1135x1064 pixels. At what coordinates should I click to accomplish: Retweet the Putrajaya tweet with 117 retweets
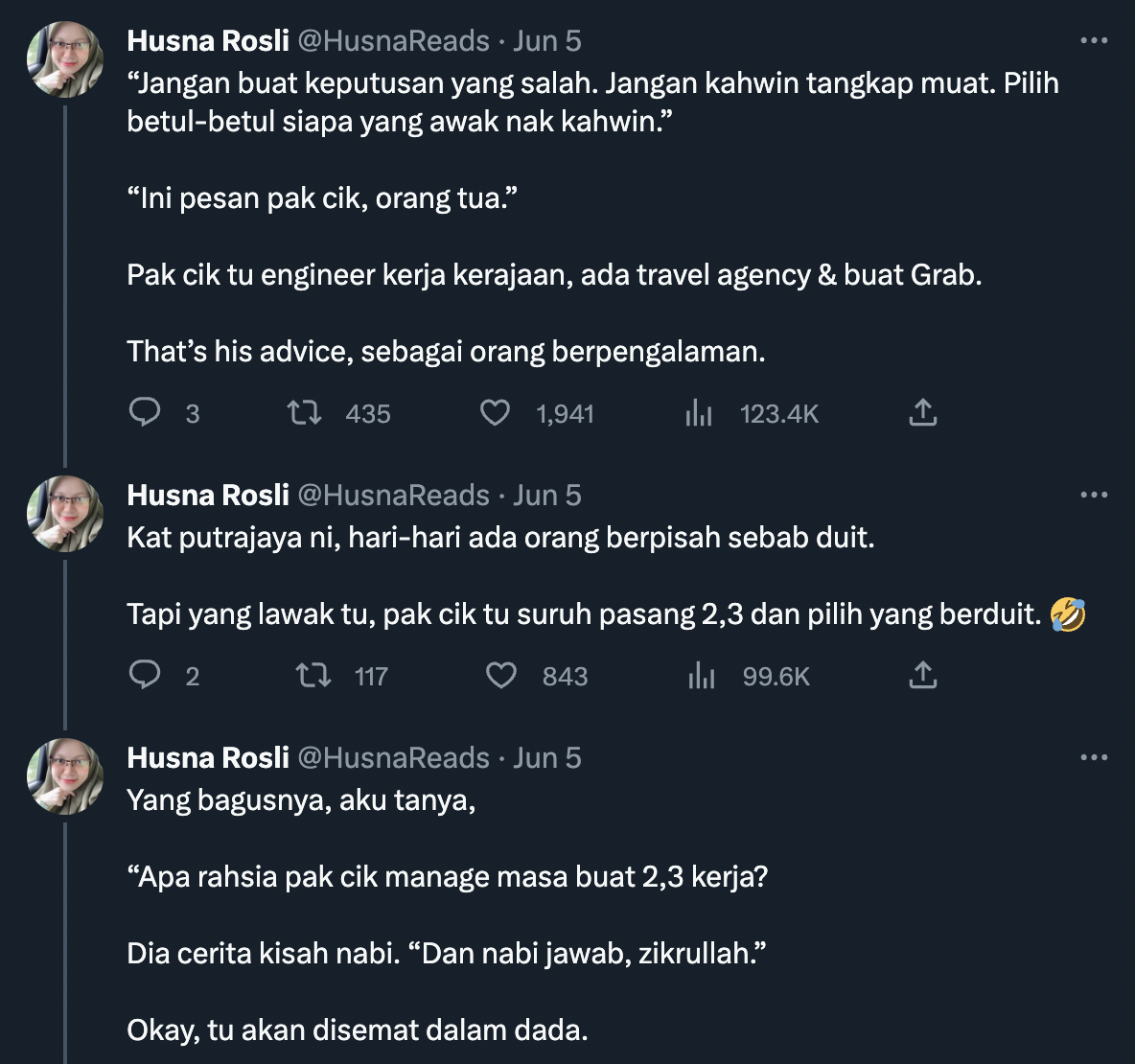pos(313,676)
